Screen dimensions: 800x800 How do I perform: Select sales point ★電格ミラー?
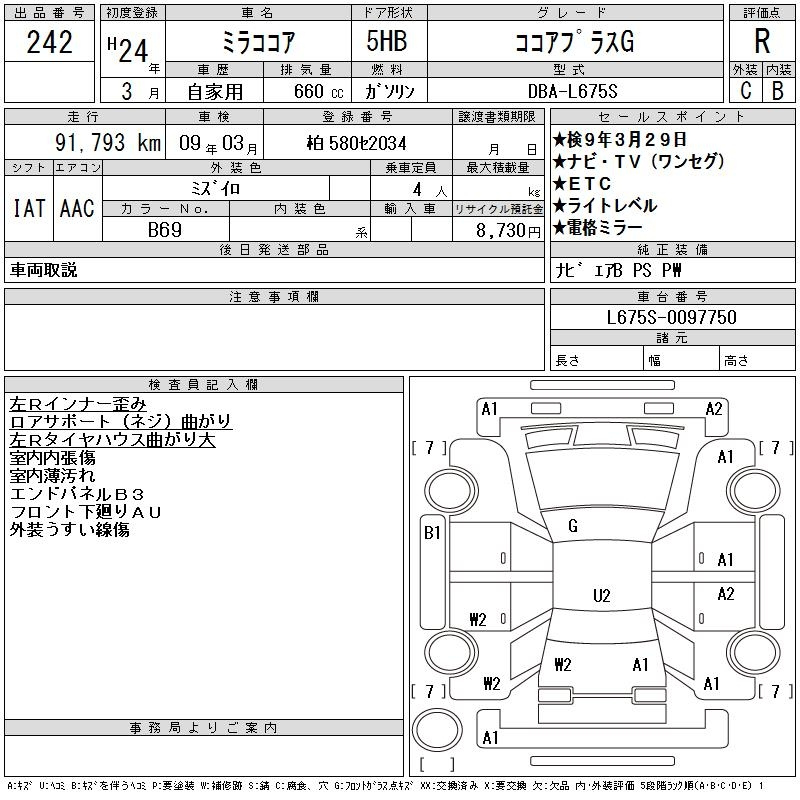598,228
